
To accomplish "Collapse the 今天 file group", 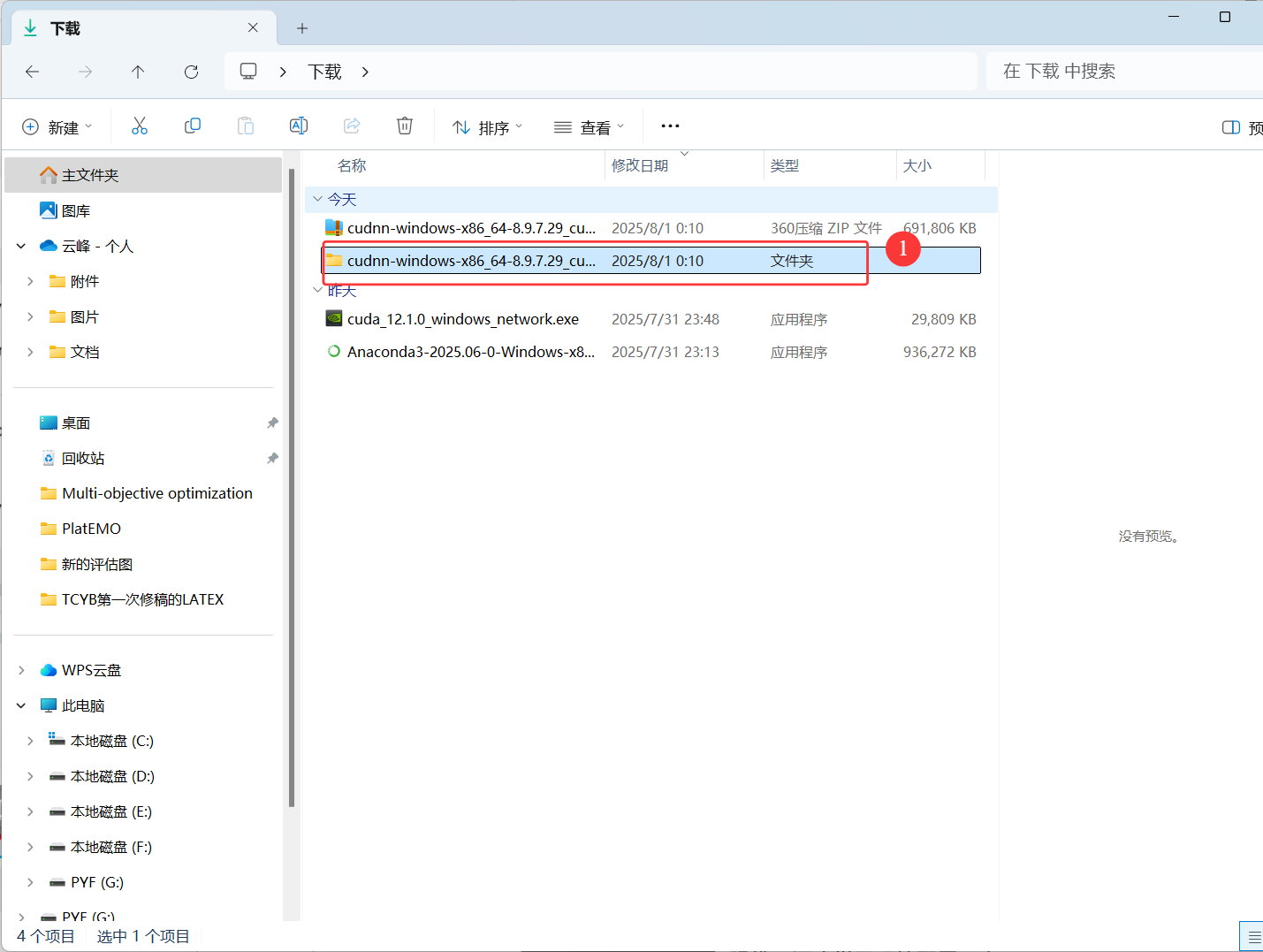I will [317, 199].
